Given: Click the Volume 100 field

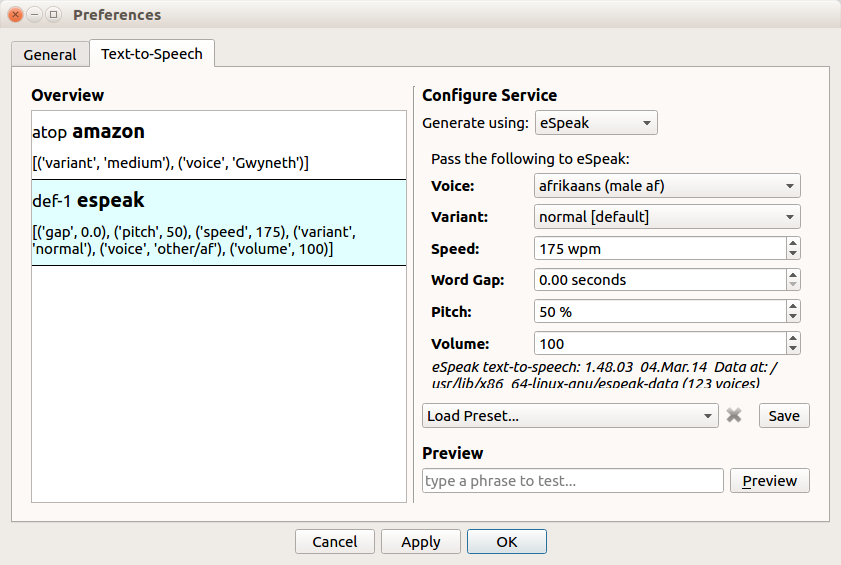Looking at the screenshot, I should point(660,343).
